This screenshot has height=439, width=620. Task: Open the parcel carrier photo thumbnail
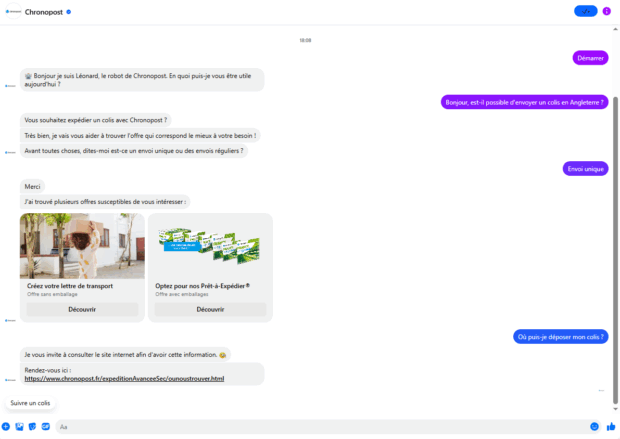pyautogui.click(x=82, y=246)
